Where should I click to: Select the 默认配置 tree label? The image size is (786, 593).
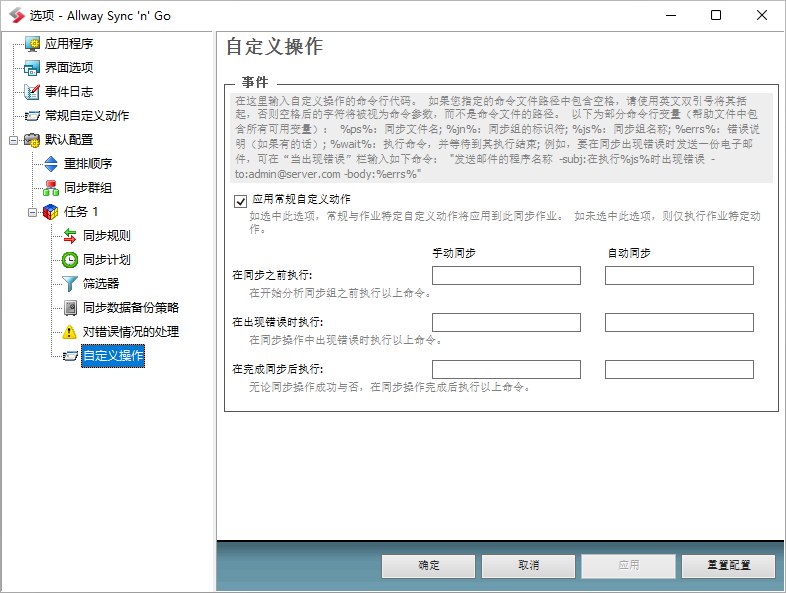[x=69, y=140]
